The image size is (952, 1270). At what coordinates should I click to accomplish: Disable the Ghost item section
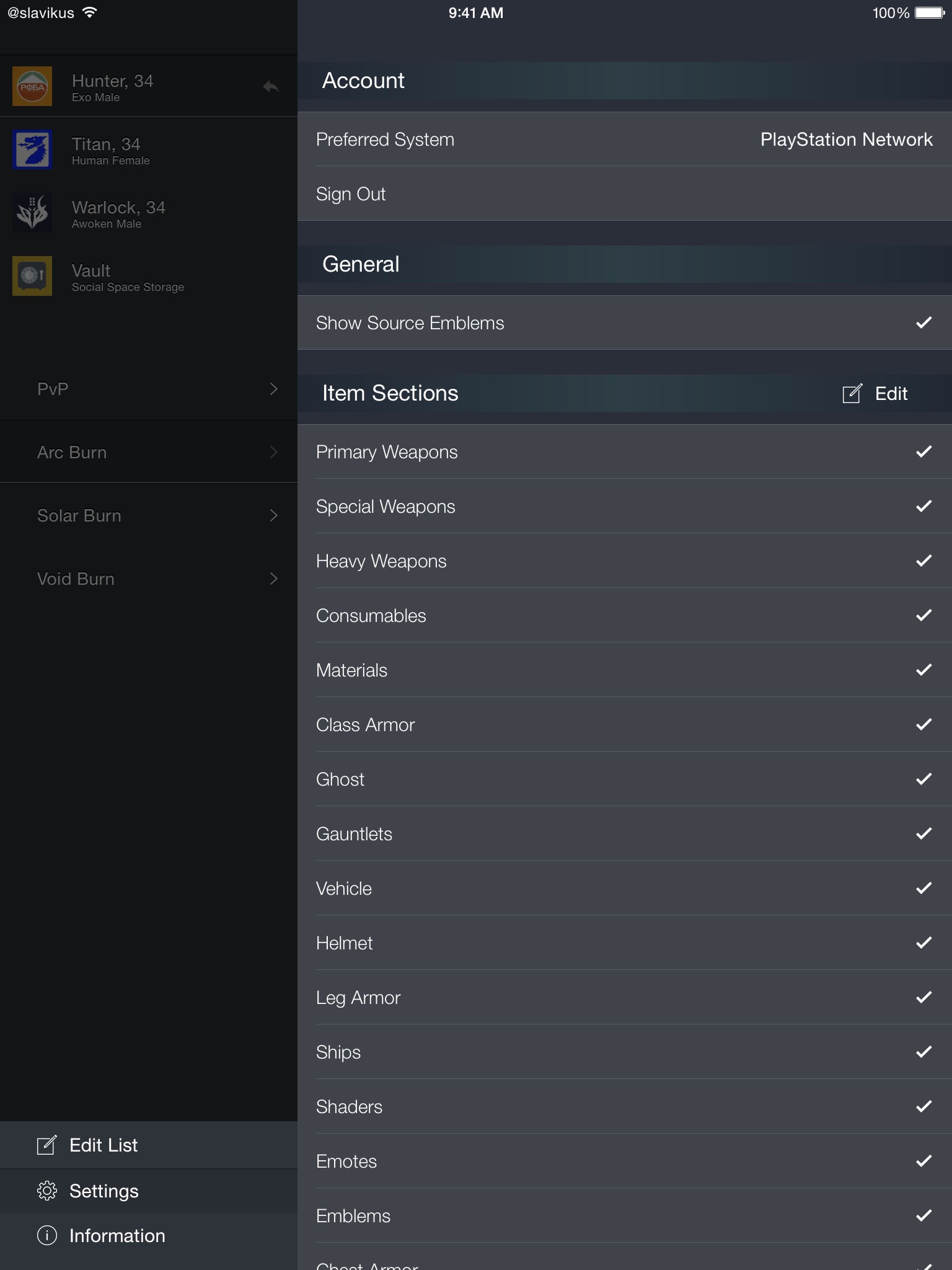click(923, 779)
